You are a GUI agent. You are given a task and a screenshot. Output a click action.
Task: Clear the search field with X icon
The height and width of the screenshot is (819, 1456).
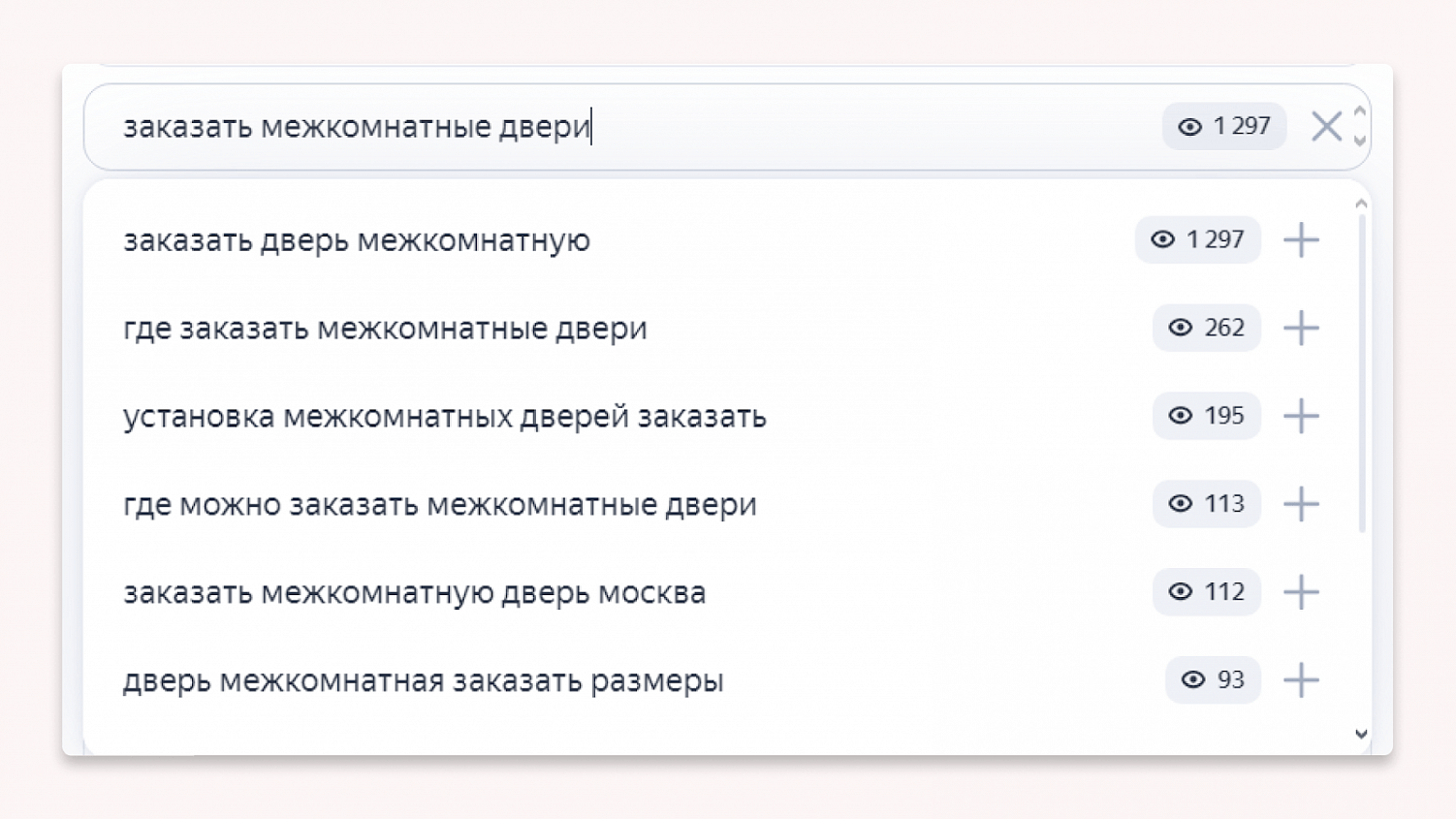pyautogui.click(x=1326, y=126)
